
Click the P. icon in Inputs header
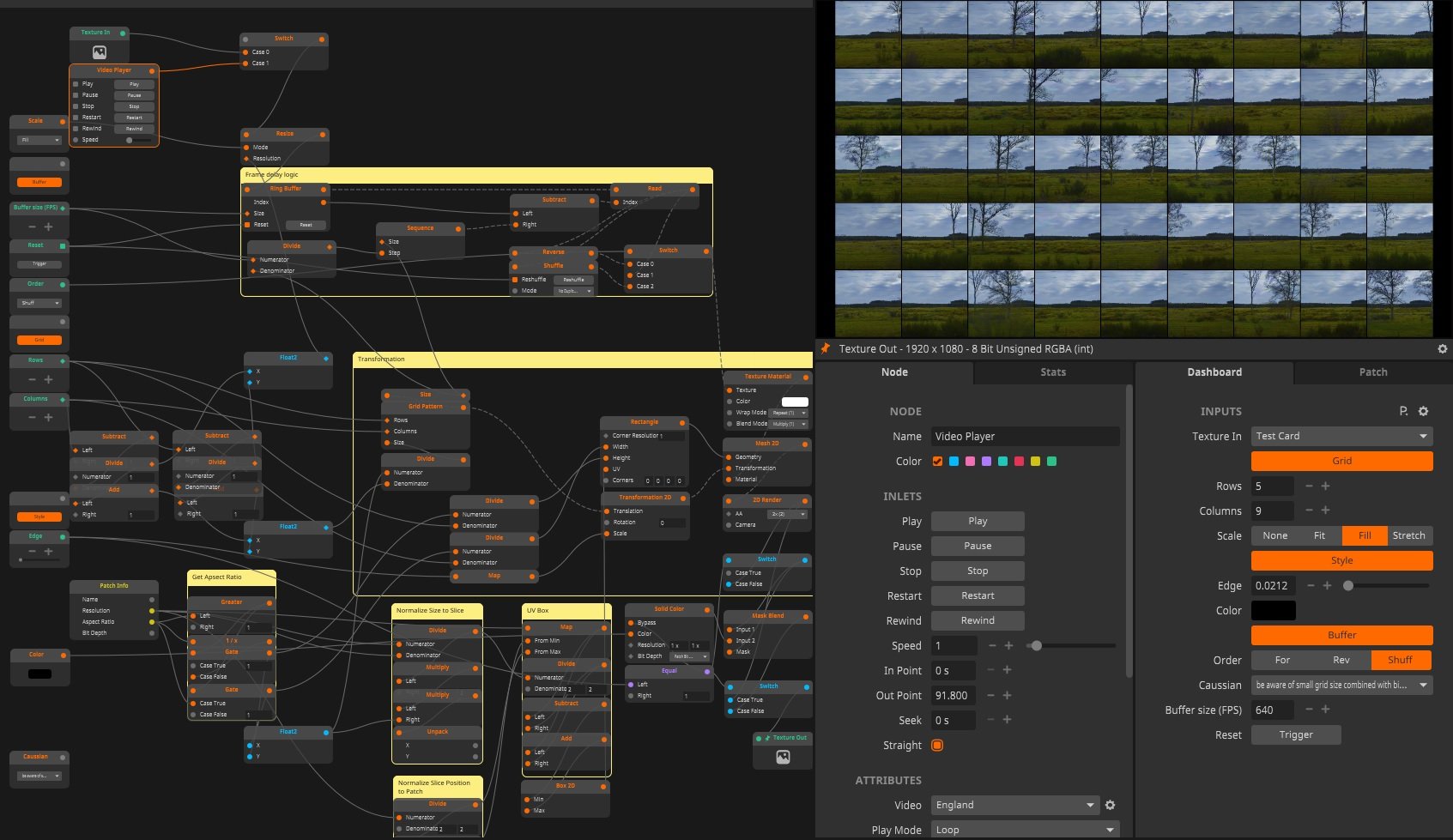pyautogui.click(x=1403, y=411)
